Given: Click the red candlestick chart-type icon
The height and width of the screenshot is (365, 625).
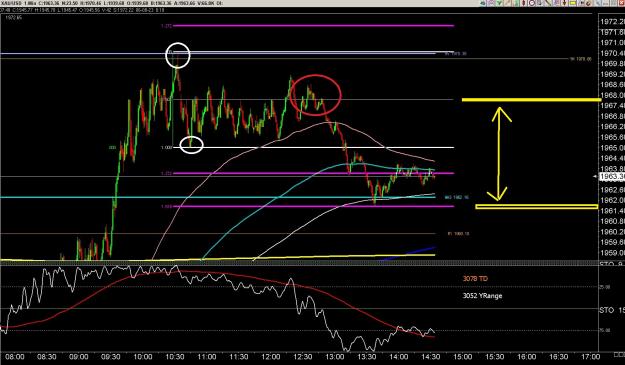Looking at the screenshot, I should [523, 3].
